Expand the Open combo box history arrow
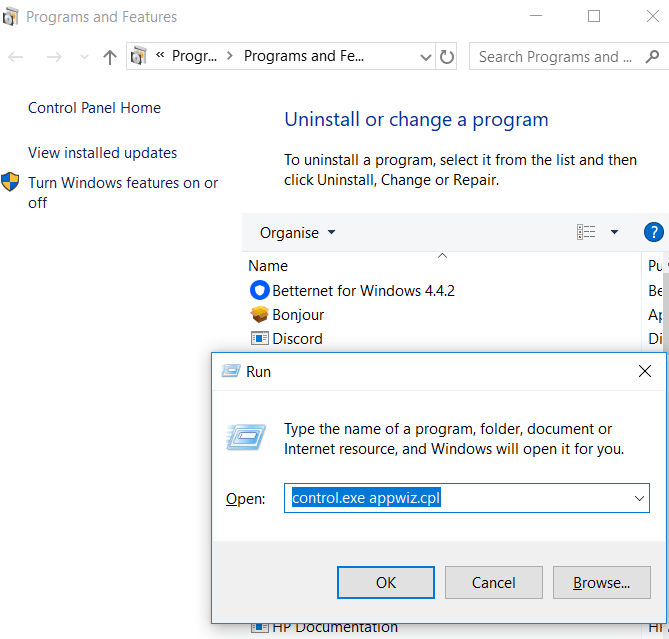The height and width of the screenshot is (639, 669). 639,498
